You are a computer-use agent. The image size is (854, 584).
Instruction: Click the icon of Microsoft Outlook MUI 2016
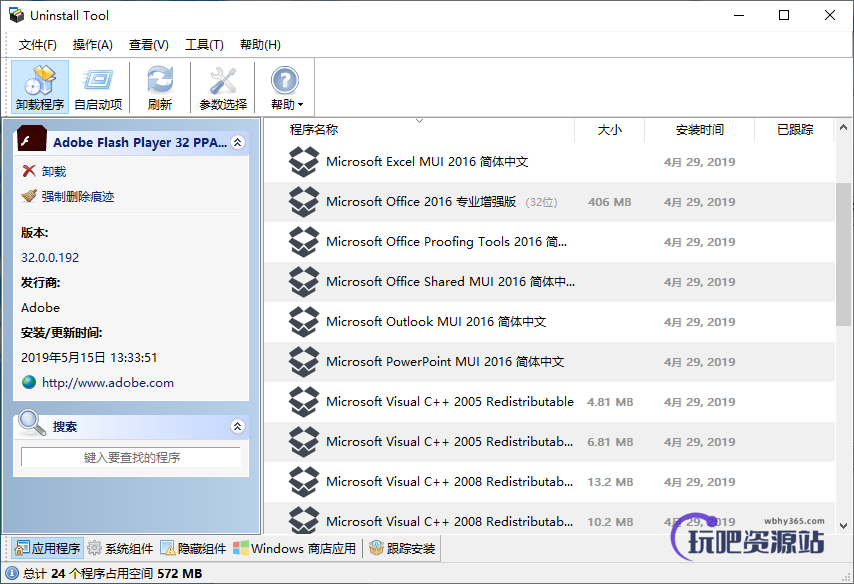tap(303, 322)
